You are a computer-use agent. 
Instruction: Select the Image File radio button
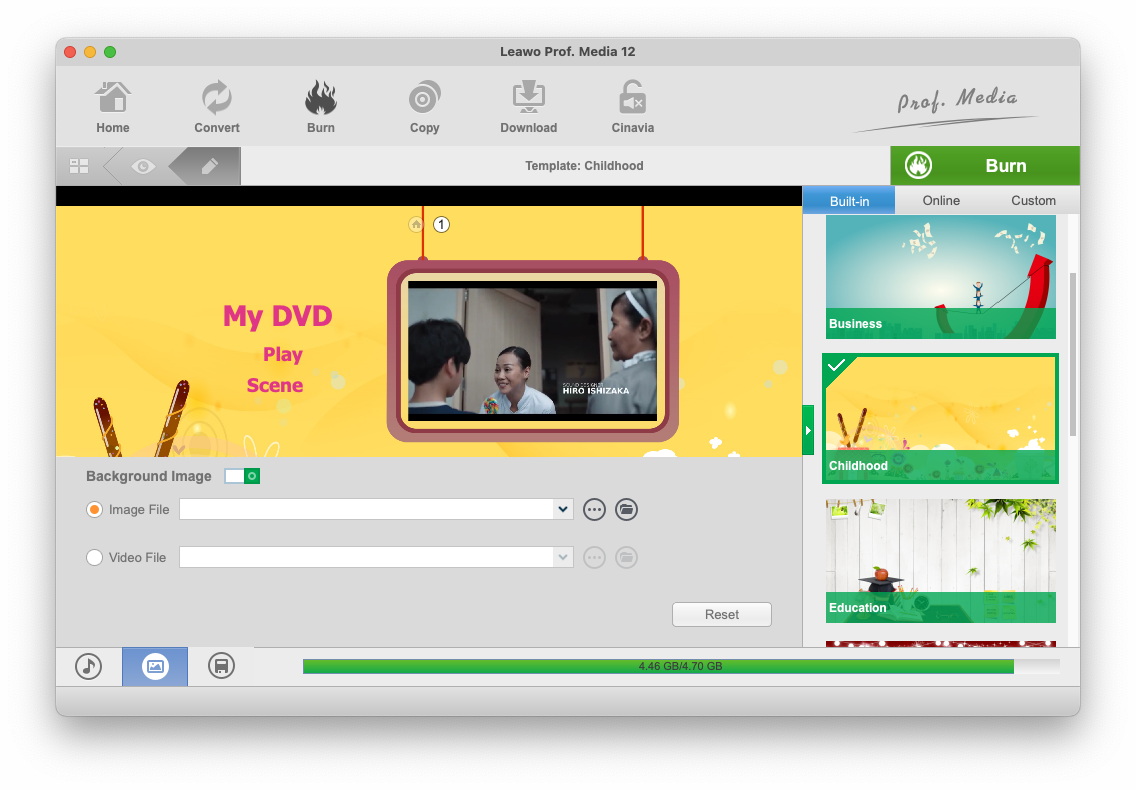coord(95,510)
